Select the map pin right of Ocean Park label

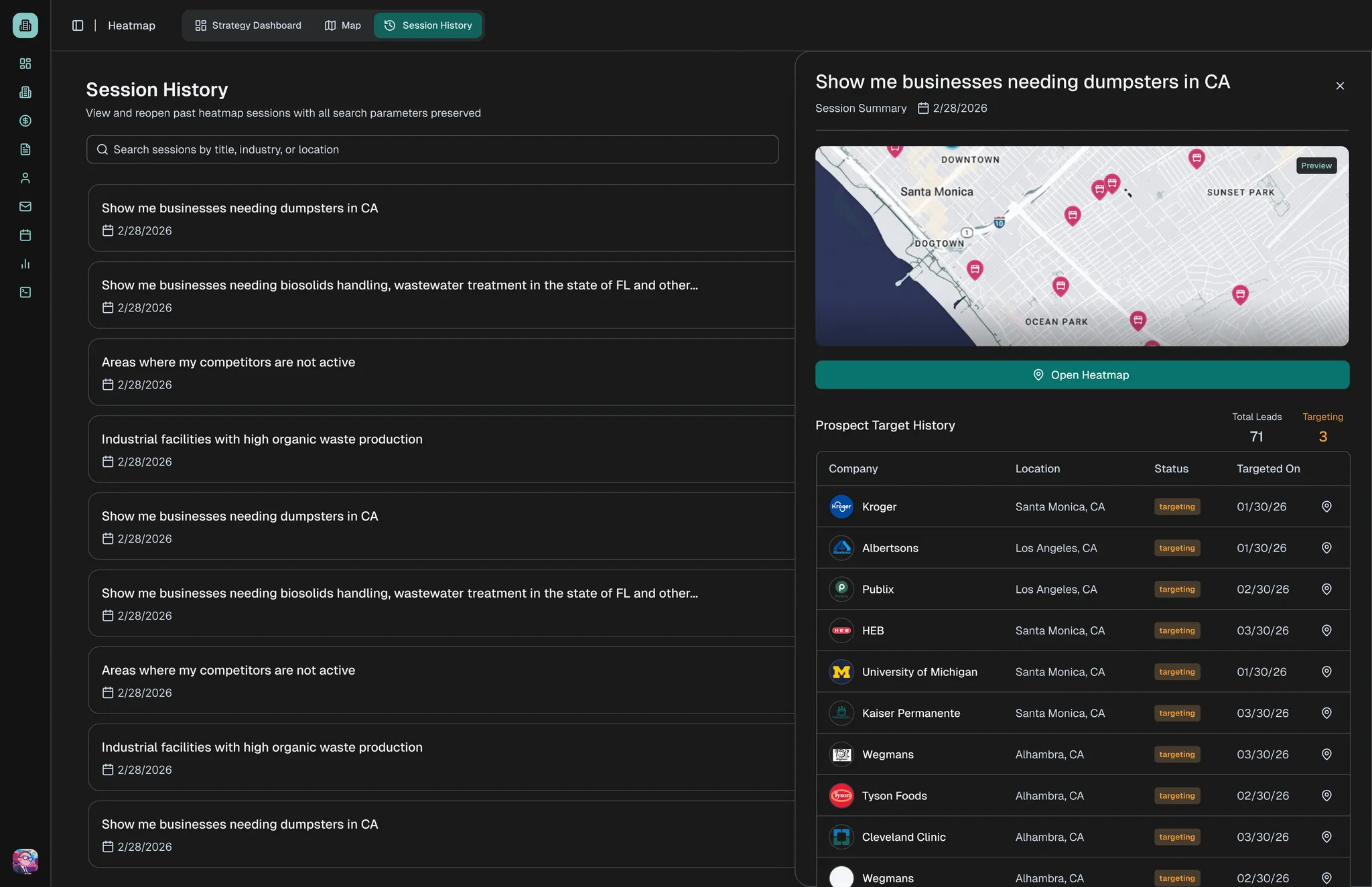pyautogui.click(x=1138, y=321)
